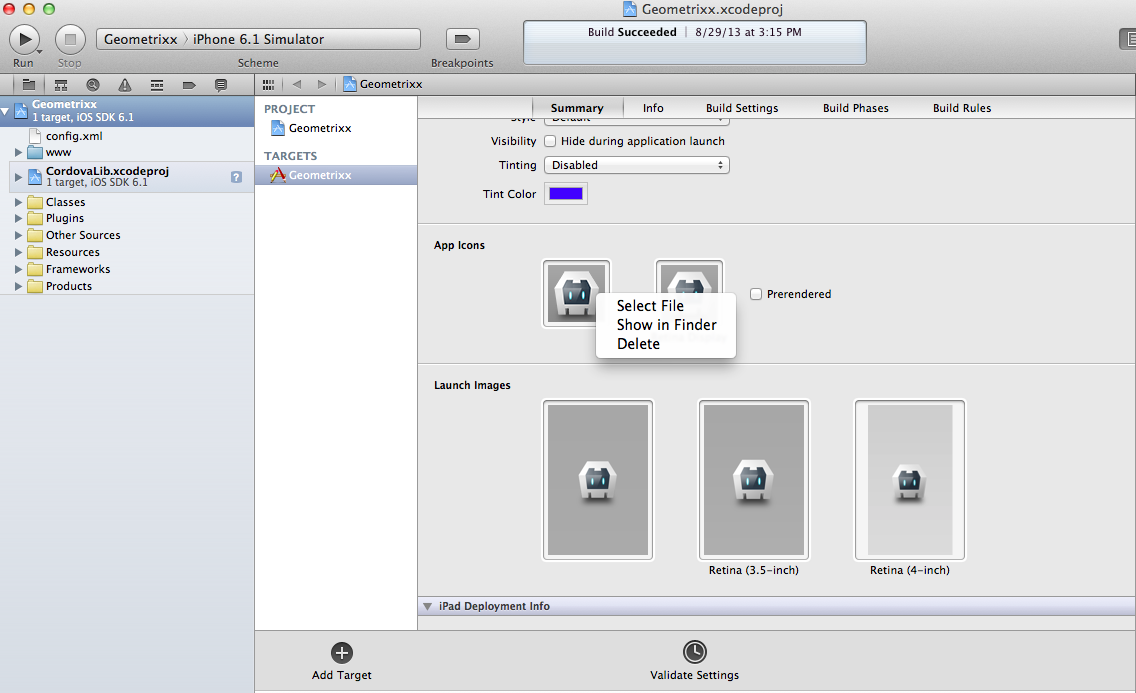Select the Geometrixx target

point(335,175)
